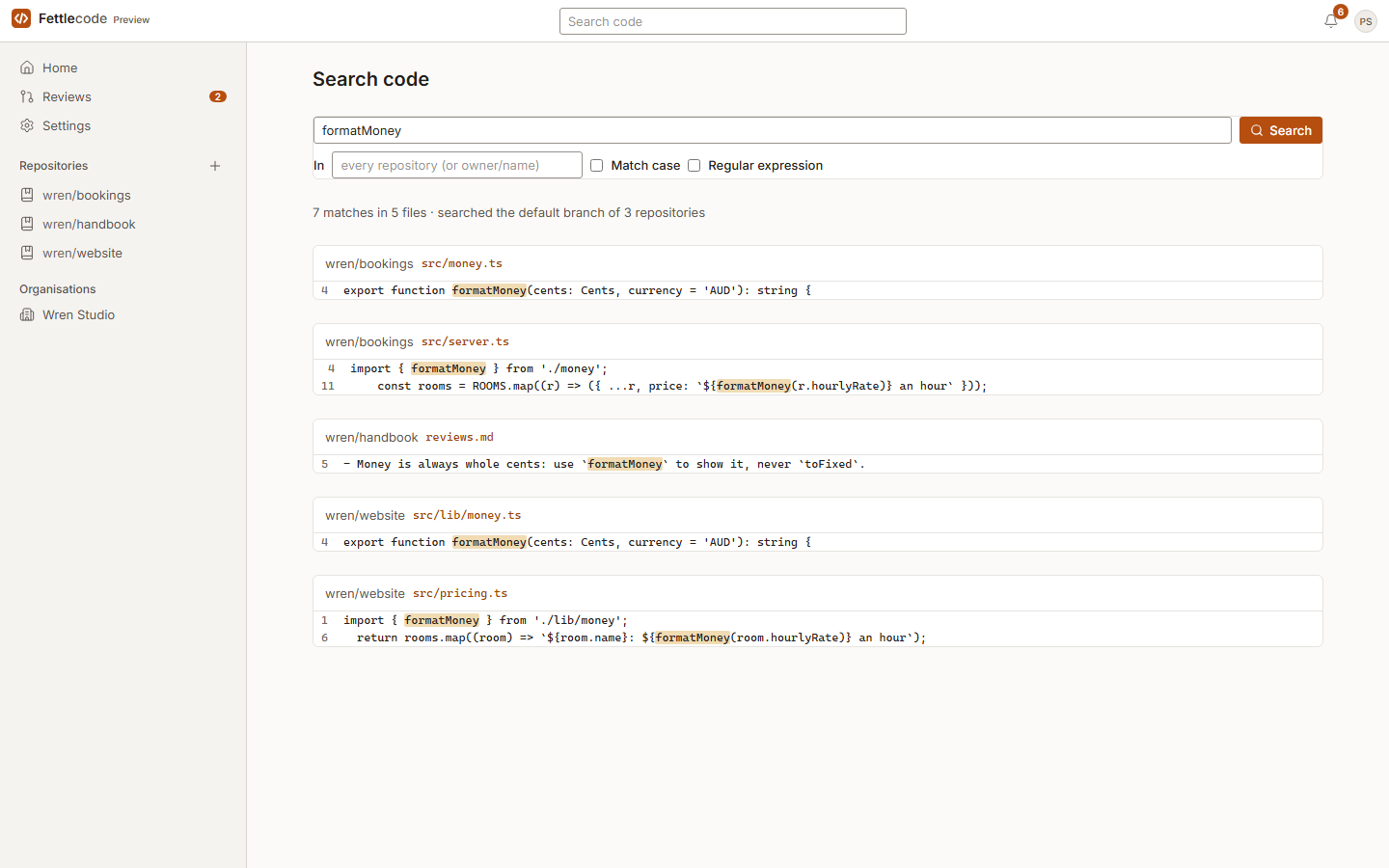Click the wren/bookings repository icon
This screenshot has width=1389, height=868.
27,195
